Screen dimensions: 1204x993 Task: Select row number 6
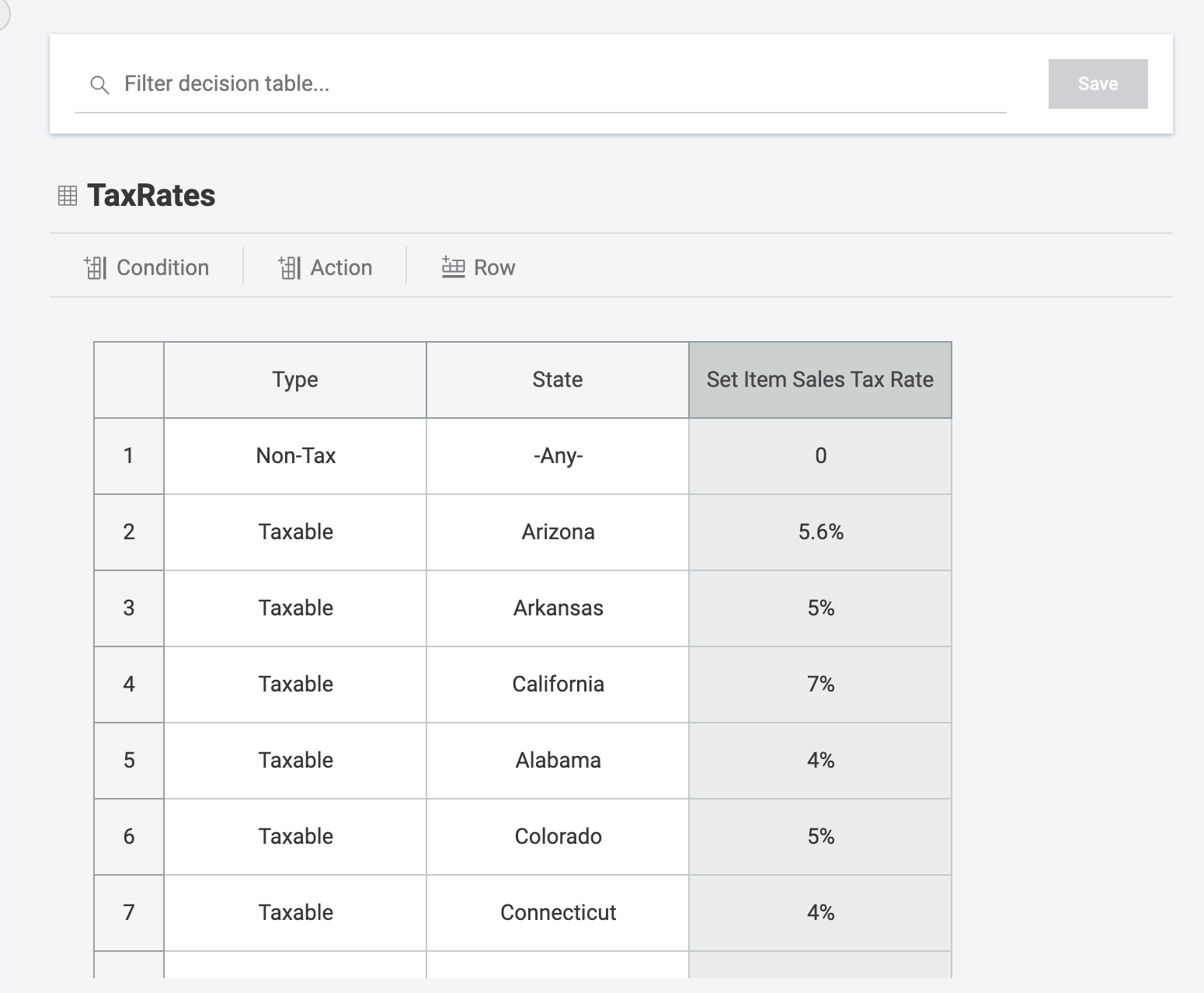[129, 837]
